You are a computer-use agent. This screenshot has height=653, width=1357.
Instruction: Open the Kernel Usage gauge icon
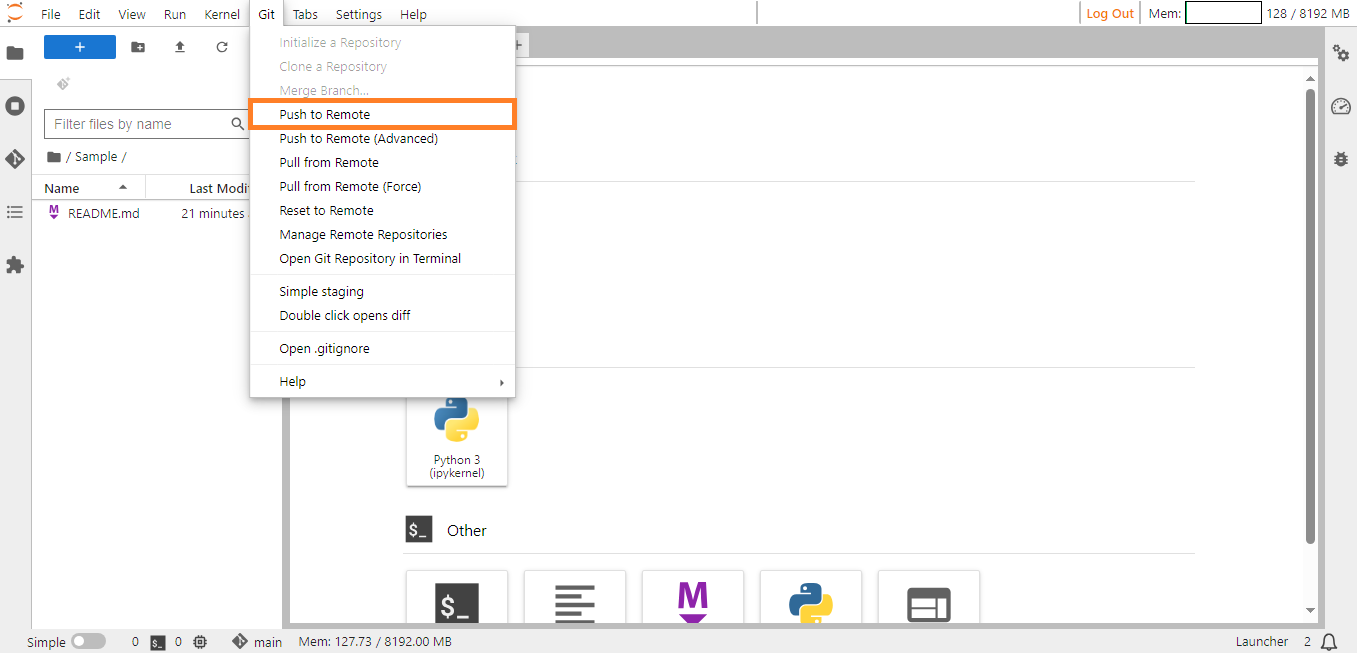1341,106
